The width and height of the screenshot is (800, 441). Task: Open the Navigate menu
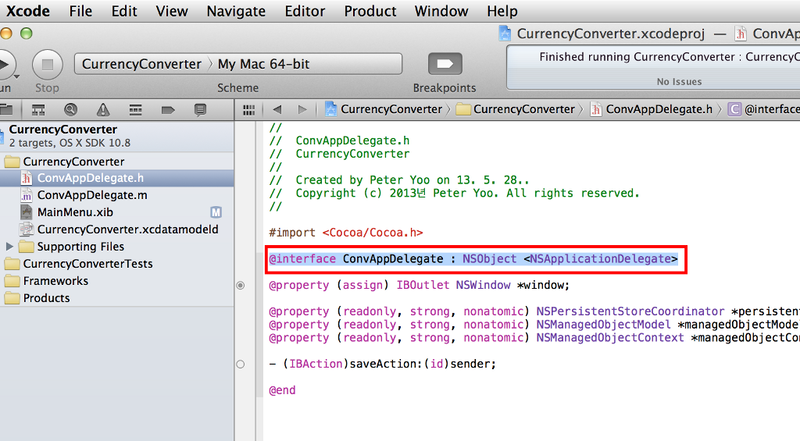235,11
